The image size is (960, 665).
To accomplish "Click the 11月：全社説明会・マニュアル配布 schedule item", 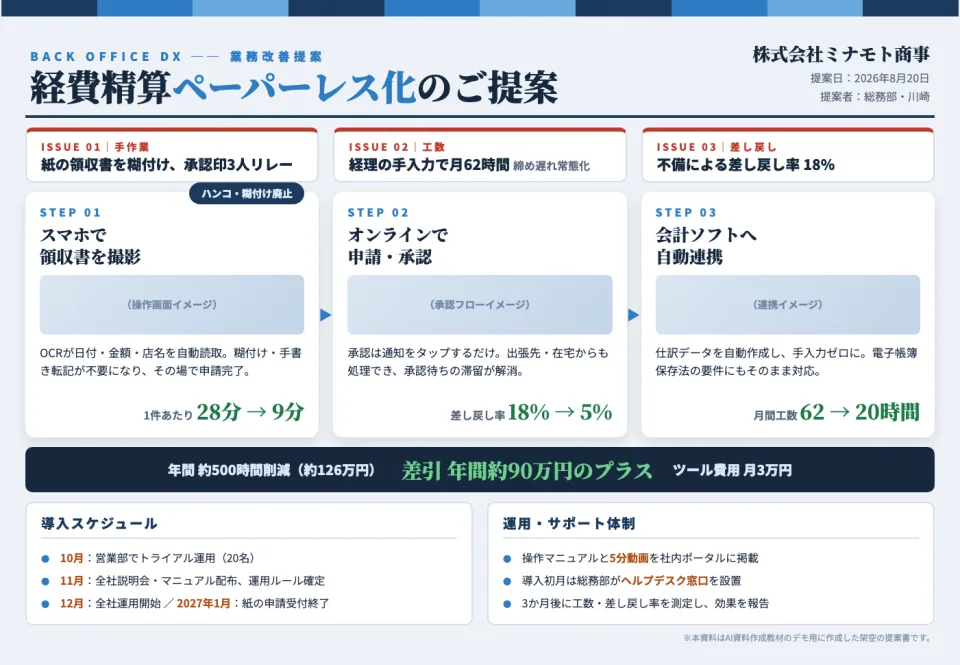I will point(192,580).
